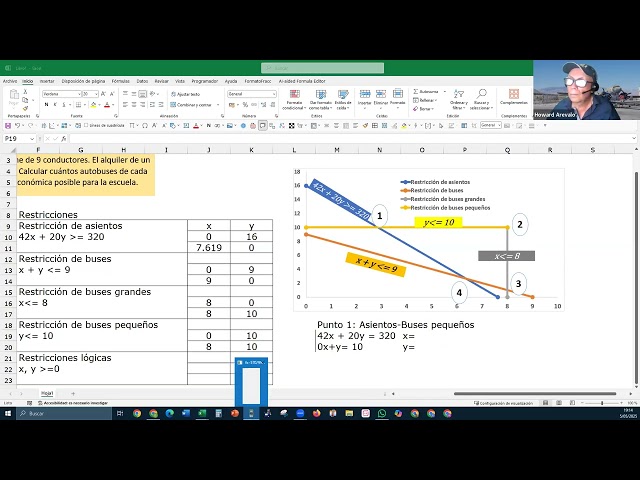Screen dimensions: 640x480
Task: Click the percent style icon
Action: click(245, 105)
